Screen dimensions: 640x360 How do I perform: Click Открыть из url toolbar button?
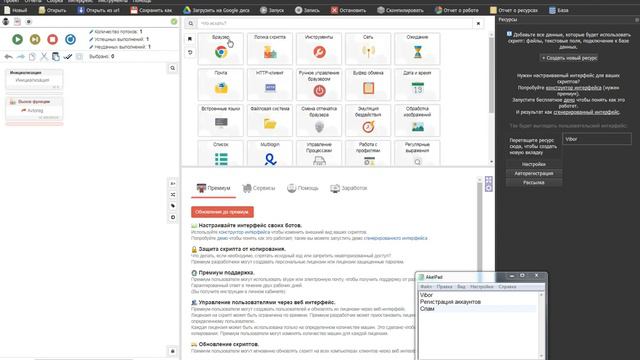[98, 10]
